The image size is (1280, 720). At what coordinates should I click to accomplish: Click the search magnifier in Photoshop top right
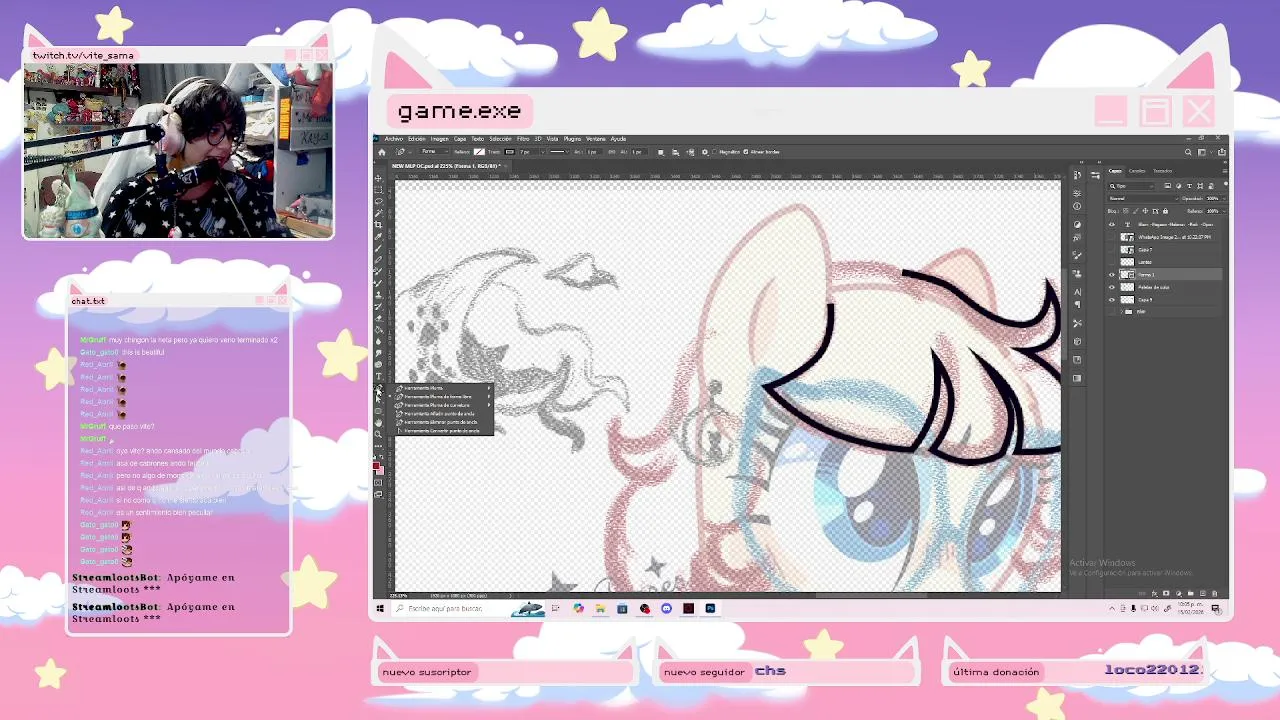pos(1188,152)
